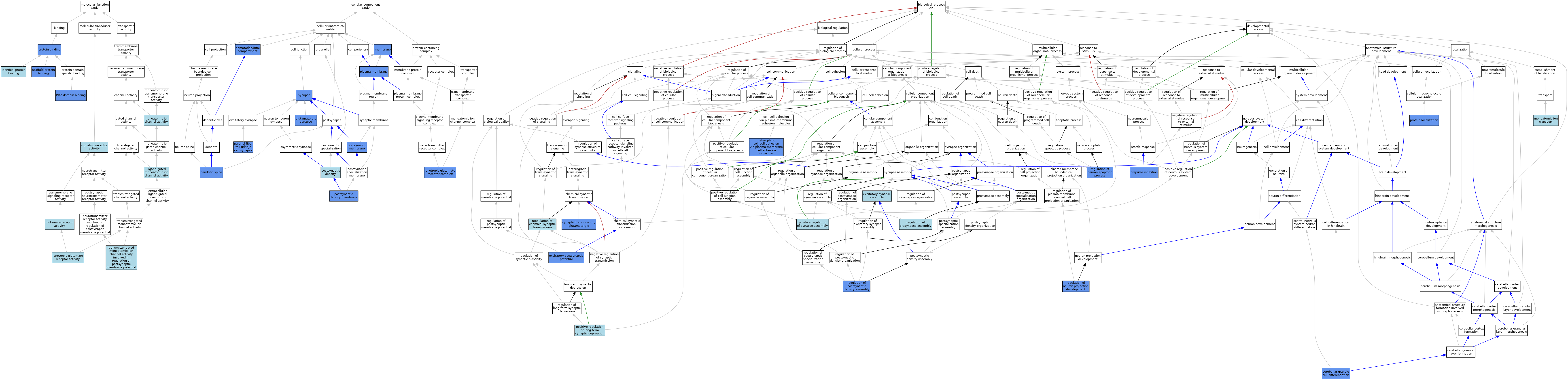Click 'cerebellar granular layer formation' node
The image size is (1568, 380).
(1461, 352)
